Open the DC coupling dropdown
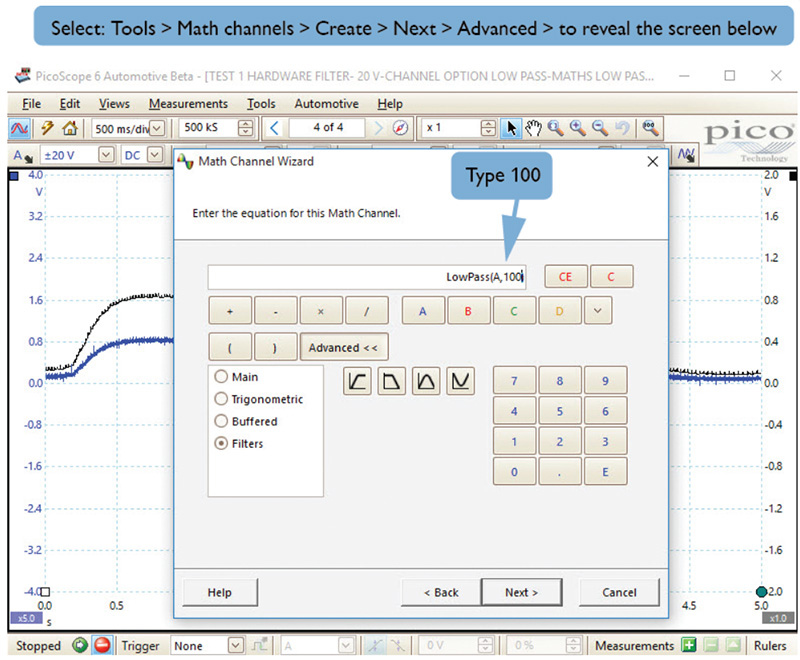This screenshot has width=800, height=660. [155, 155]
